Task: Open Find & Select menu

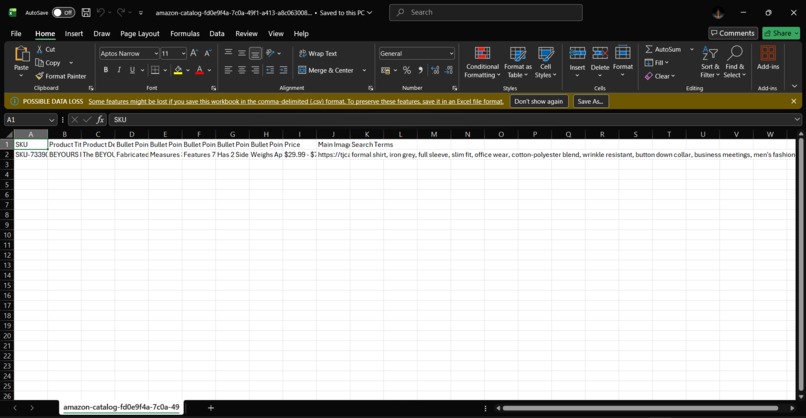Action: tap(735, 62)
